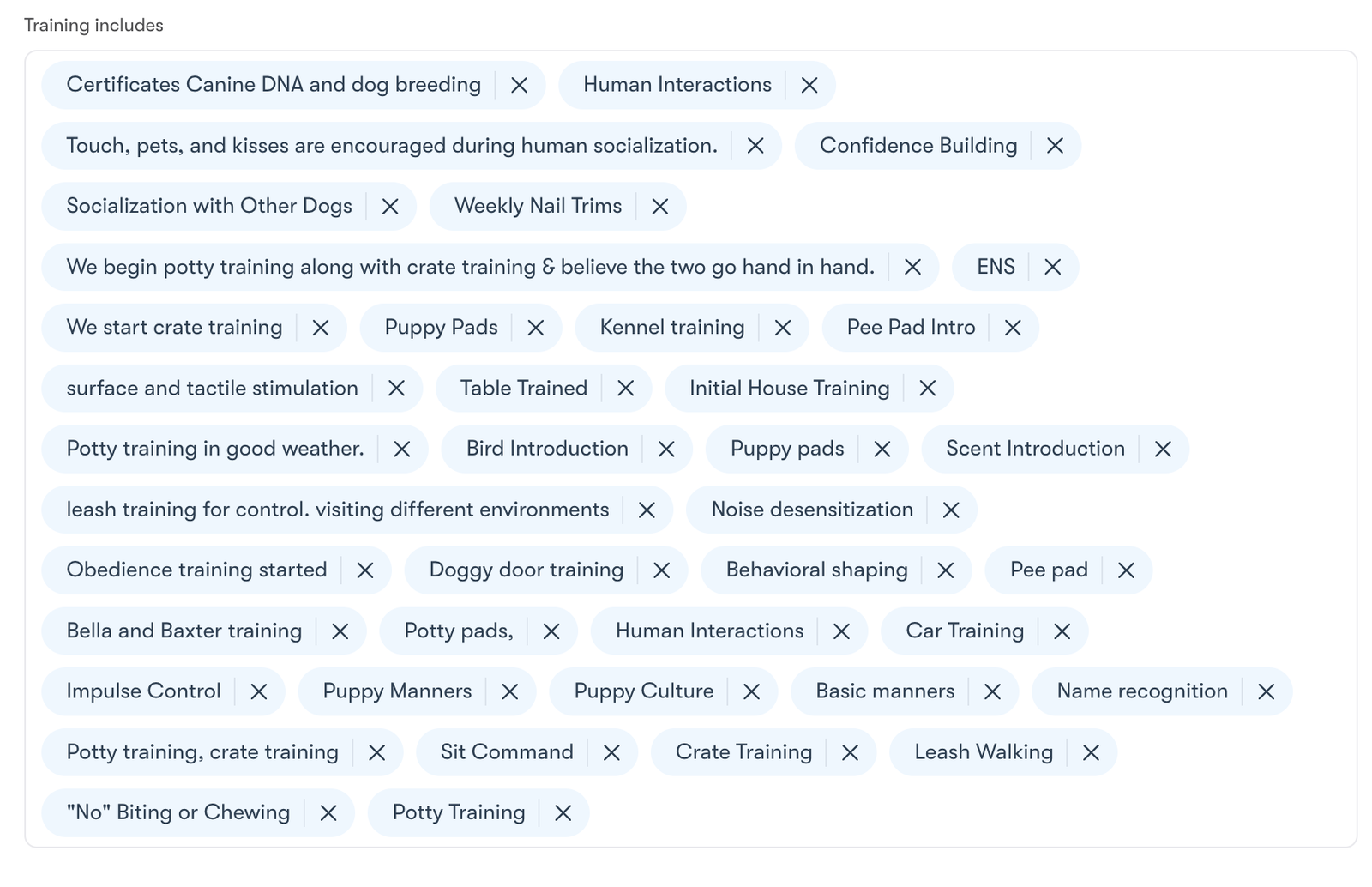Click X on Impulse Control tag

click(x=258, y=691)
